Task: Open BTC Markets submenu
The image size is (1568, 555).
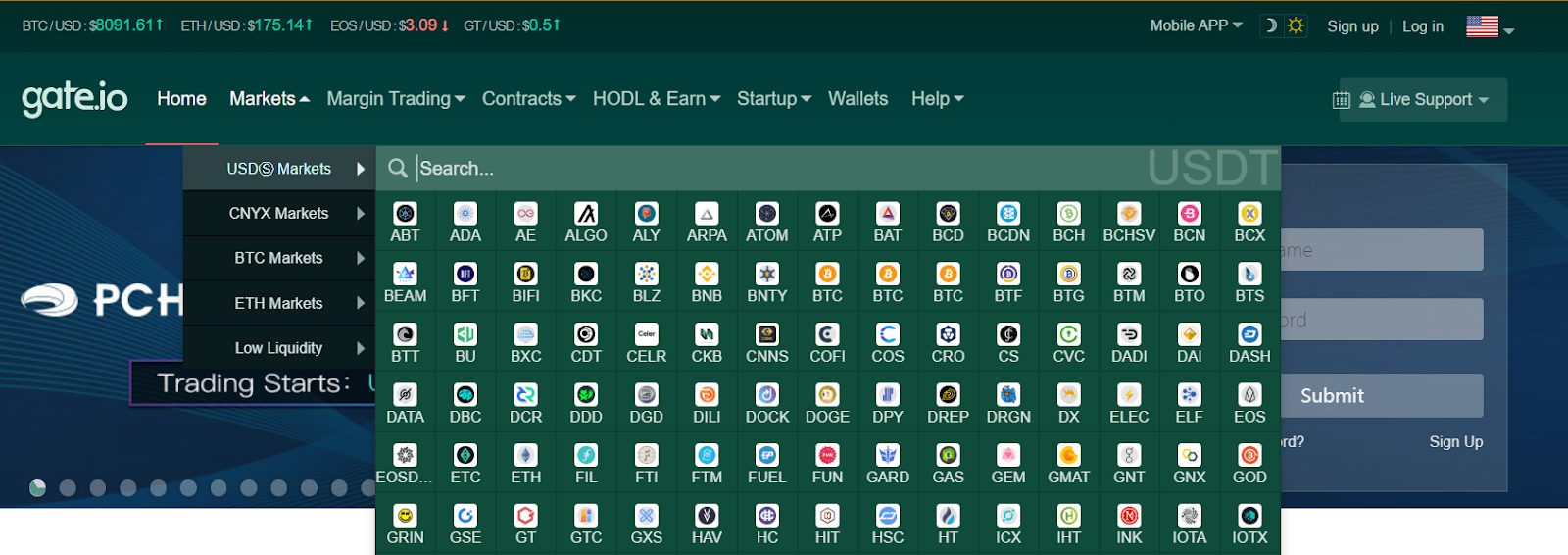Action: coord(279,258)
